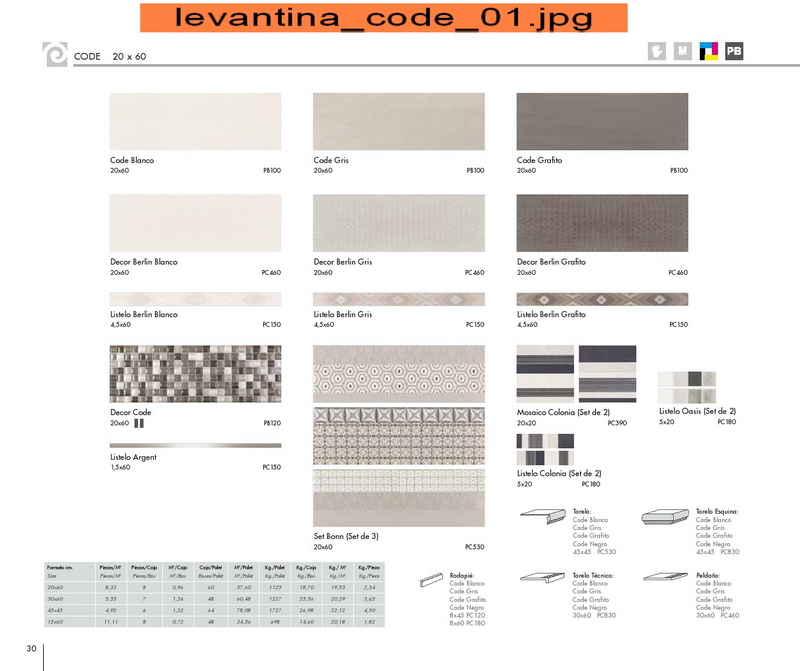
Task: Click the Listelo Berlin Blanco label
Action: coord(144,314)
